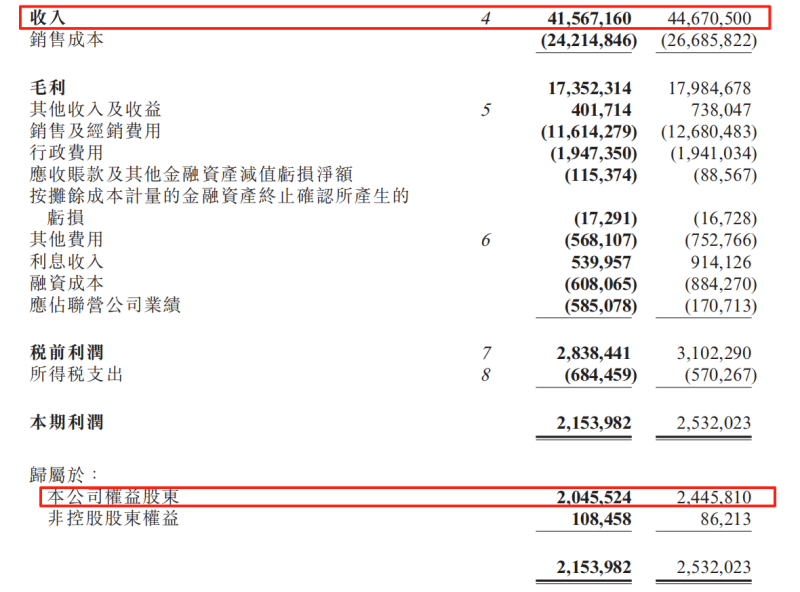This screenshot has width=800, height=592.
Task: Select cost of sales (24,214,846)
Action: (x=589, y=40)
